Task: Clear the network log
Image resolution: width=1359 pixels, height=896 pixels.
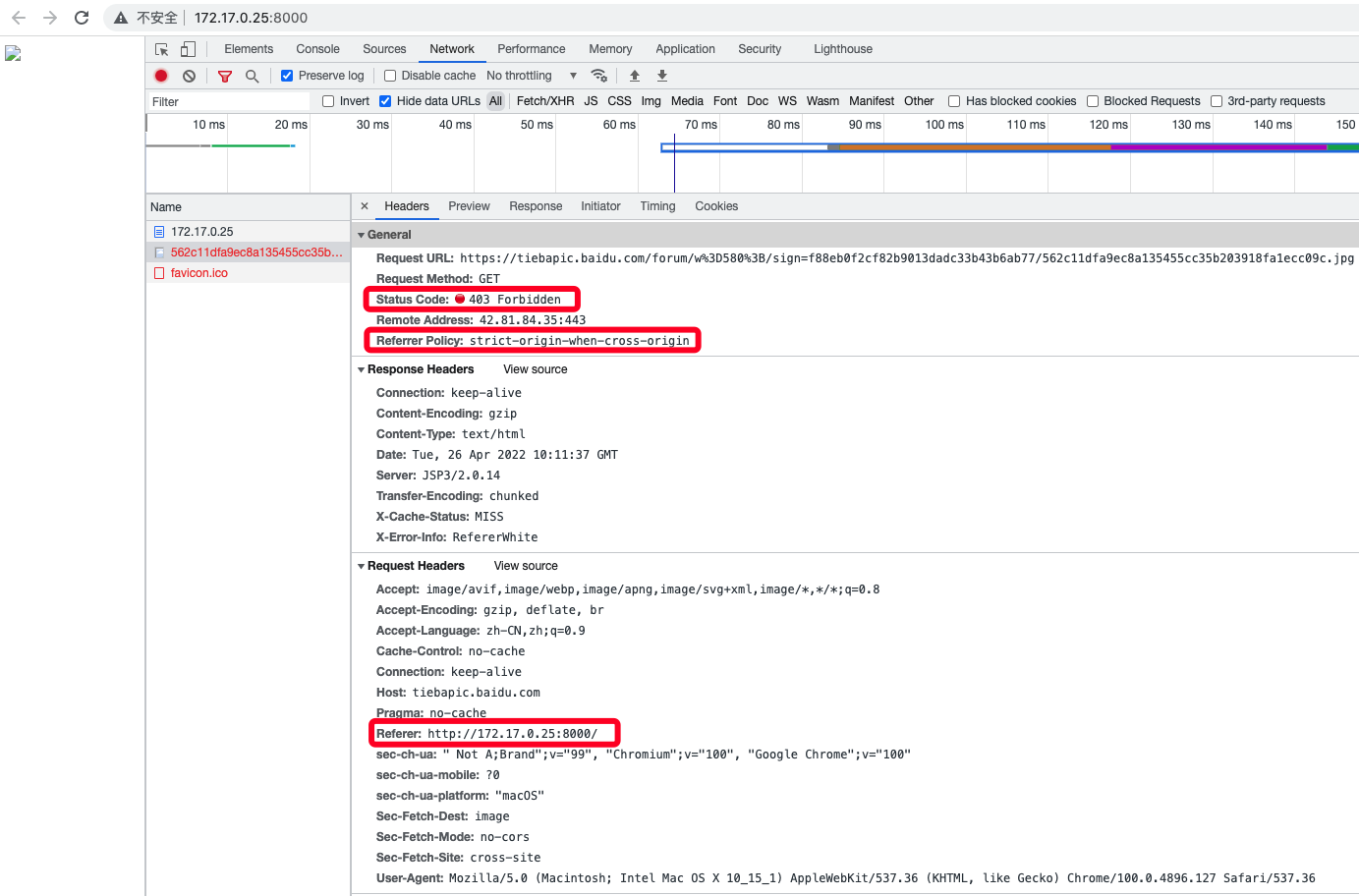Action: 188,76
